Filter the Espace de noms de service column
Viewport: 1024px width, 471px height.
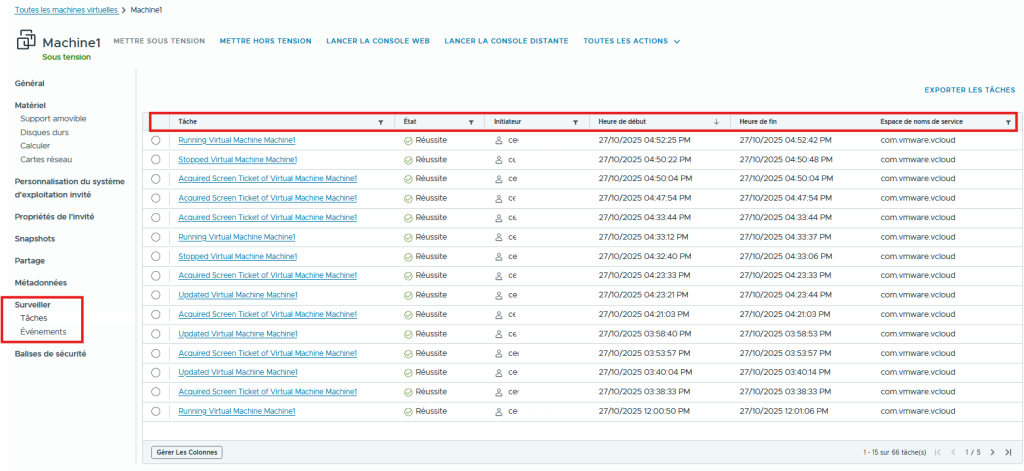click(x=1007, y=122)
